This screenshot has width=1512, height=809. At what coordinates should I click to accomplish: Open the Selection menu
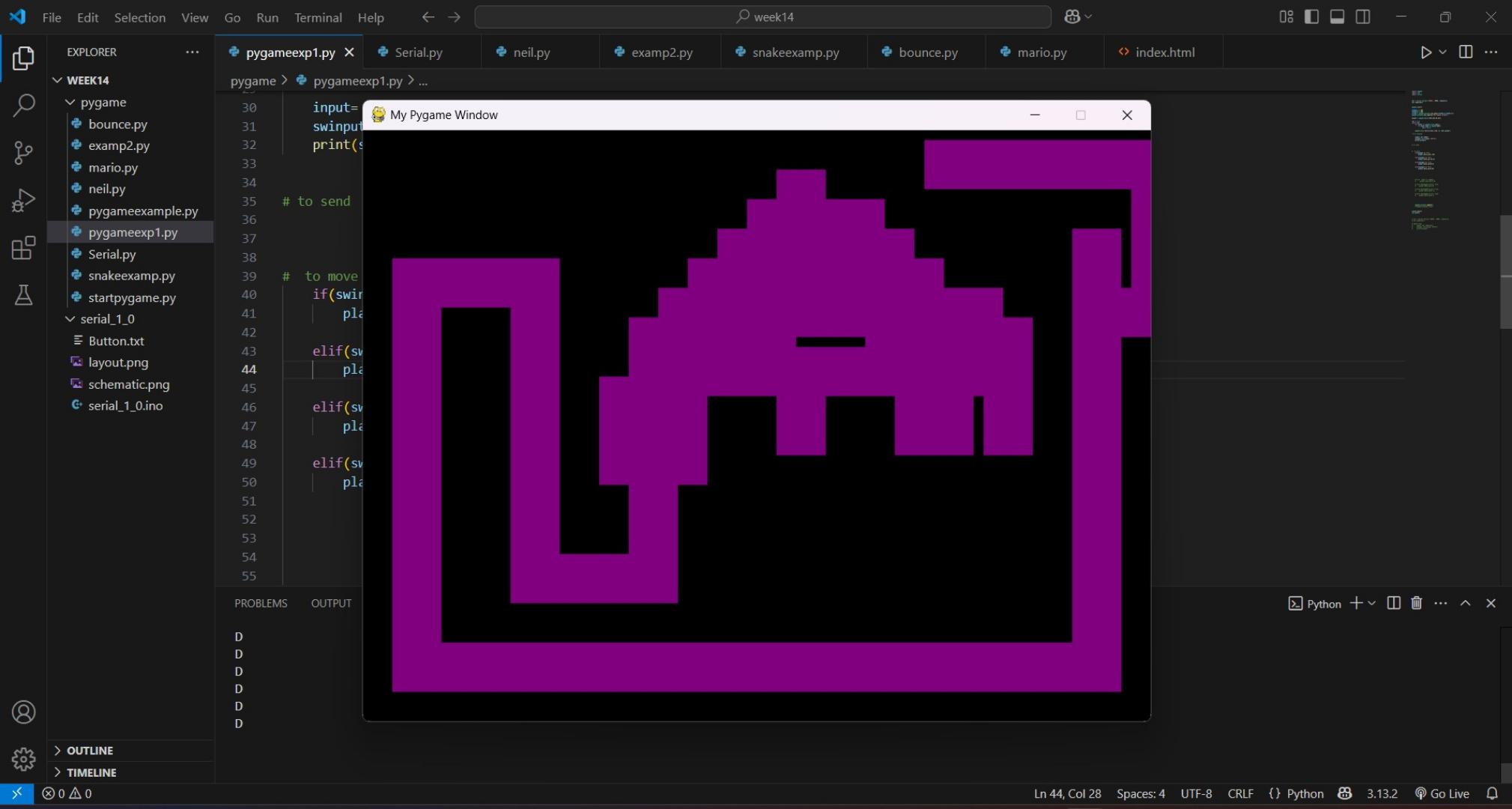(x=140, y=16)
